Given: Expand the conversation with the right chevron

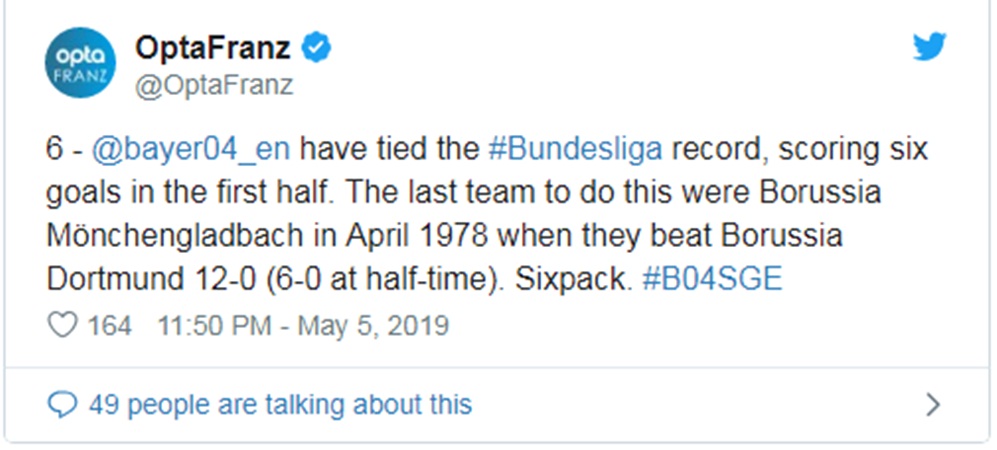Looking at the screenshot, I should point(933,404).
